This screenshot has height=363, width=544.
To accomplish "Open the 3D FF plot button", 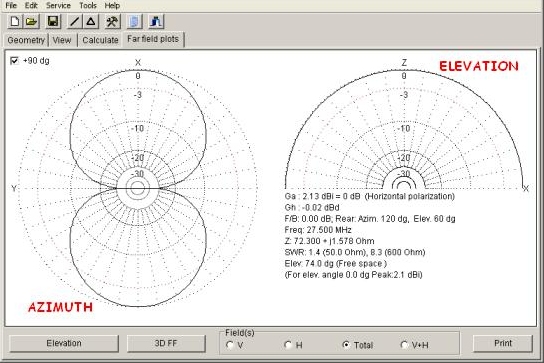I will coord(166,343).
